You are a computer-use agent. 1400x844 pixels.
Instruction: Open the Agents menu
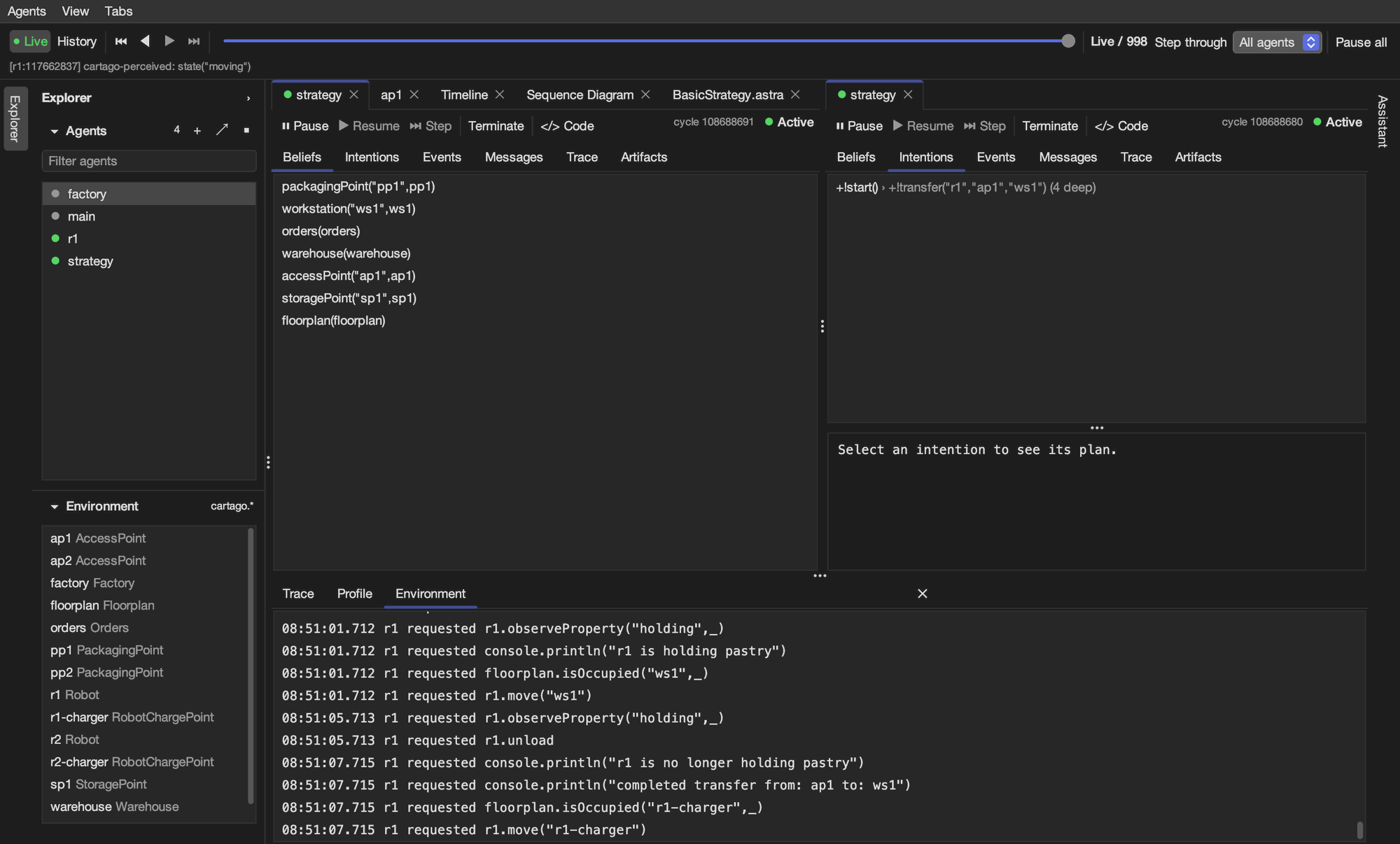[27, 11]
